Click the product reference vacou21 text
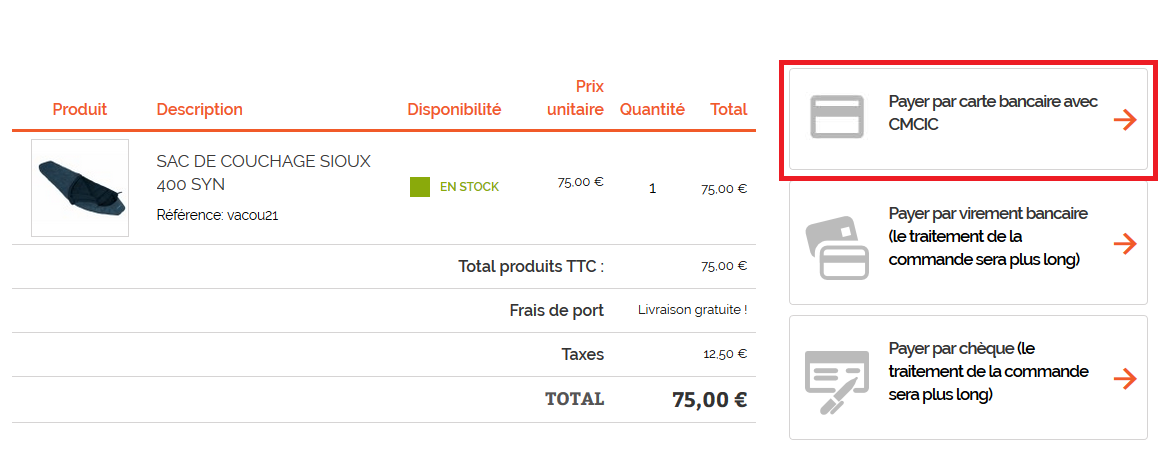This screenshot has height=458, width=1167. pyautogui.click(x=217, y=215)
